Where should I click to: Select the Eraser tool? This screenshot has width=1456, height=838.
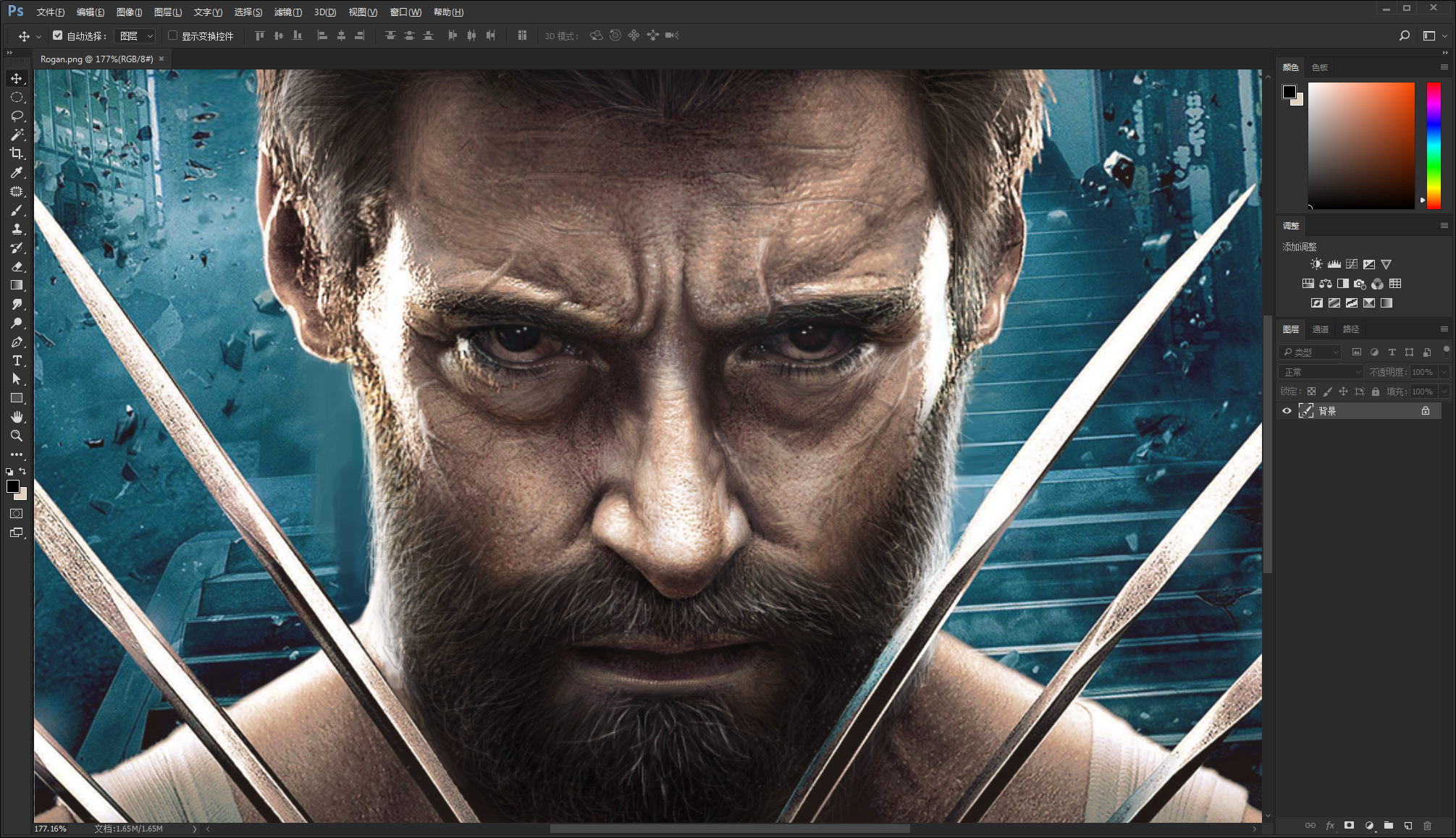(x=17, y=266)
